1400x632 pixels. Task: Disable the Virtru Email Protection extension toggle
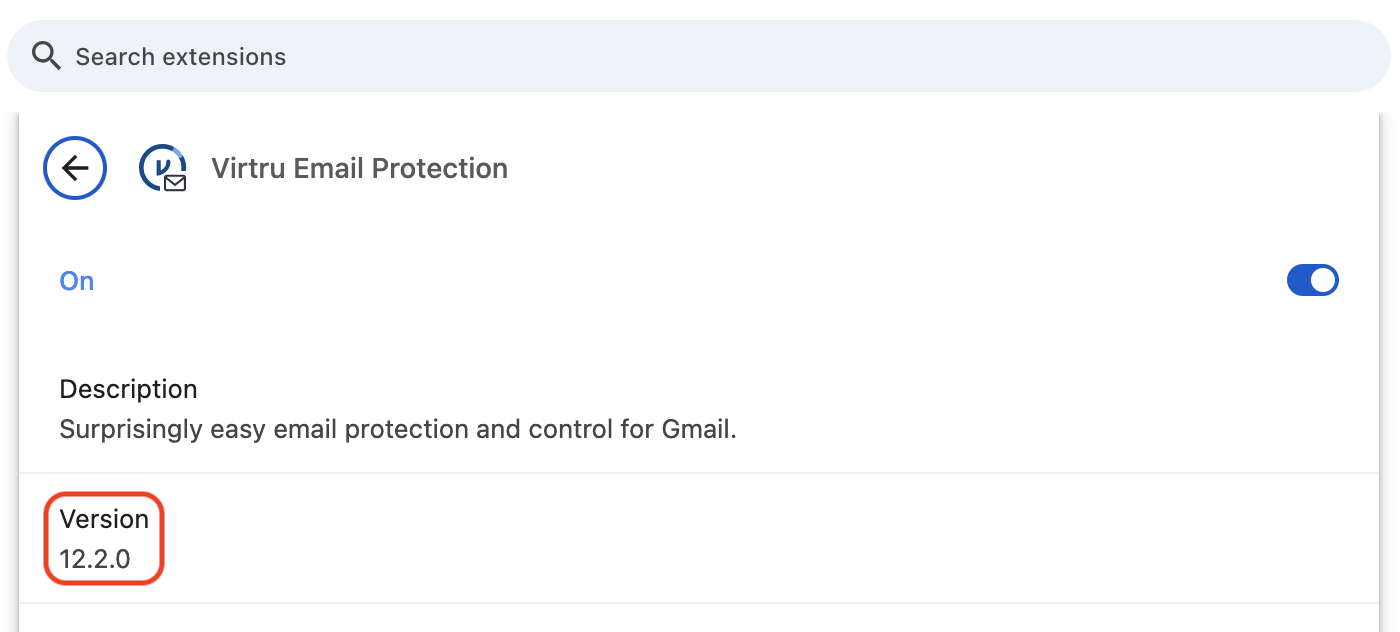1312,280
